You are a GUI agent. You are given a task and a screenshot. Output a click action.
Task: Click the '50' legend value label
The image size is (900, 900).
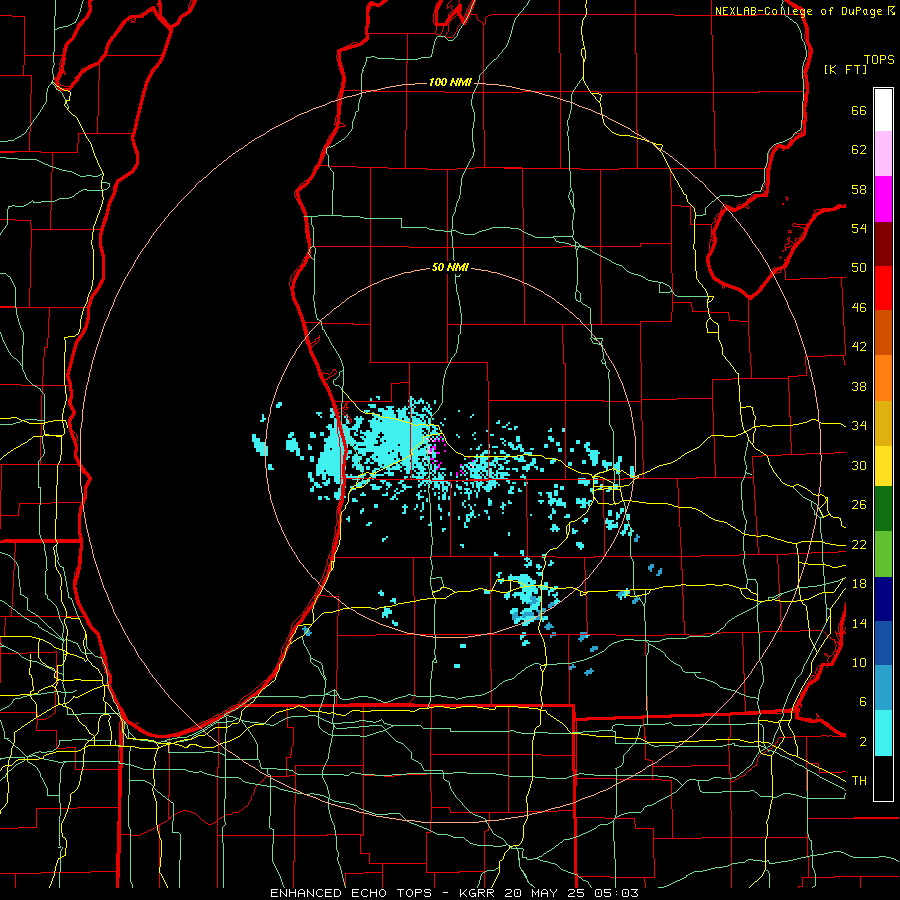[x=859, y=268]
